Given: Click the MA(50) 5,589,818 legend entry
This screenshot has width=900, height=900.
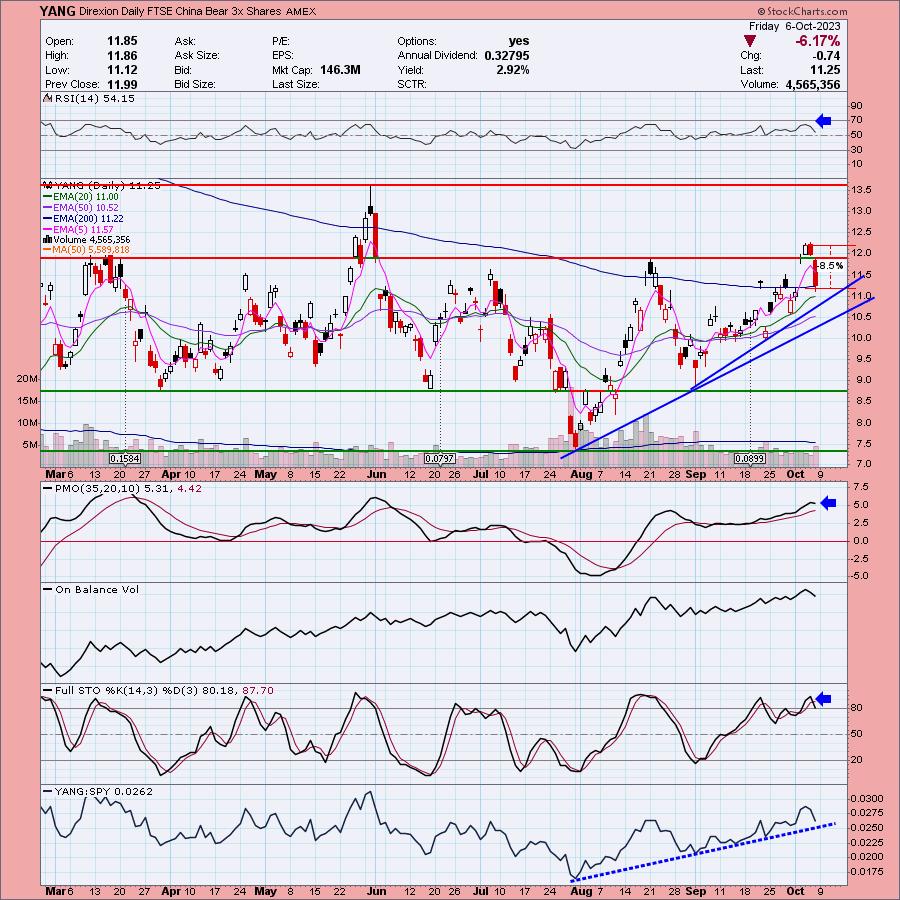Looking at the screenshot, I should (x=87, y=250).
